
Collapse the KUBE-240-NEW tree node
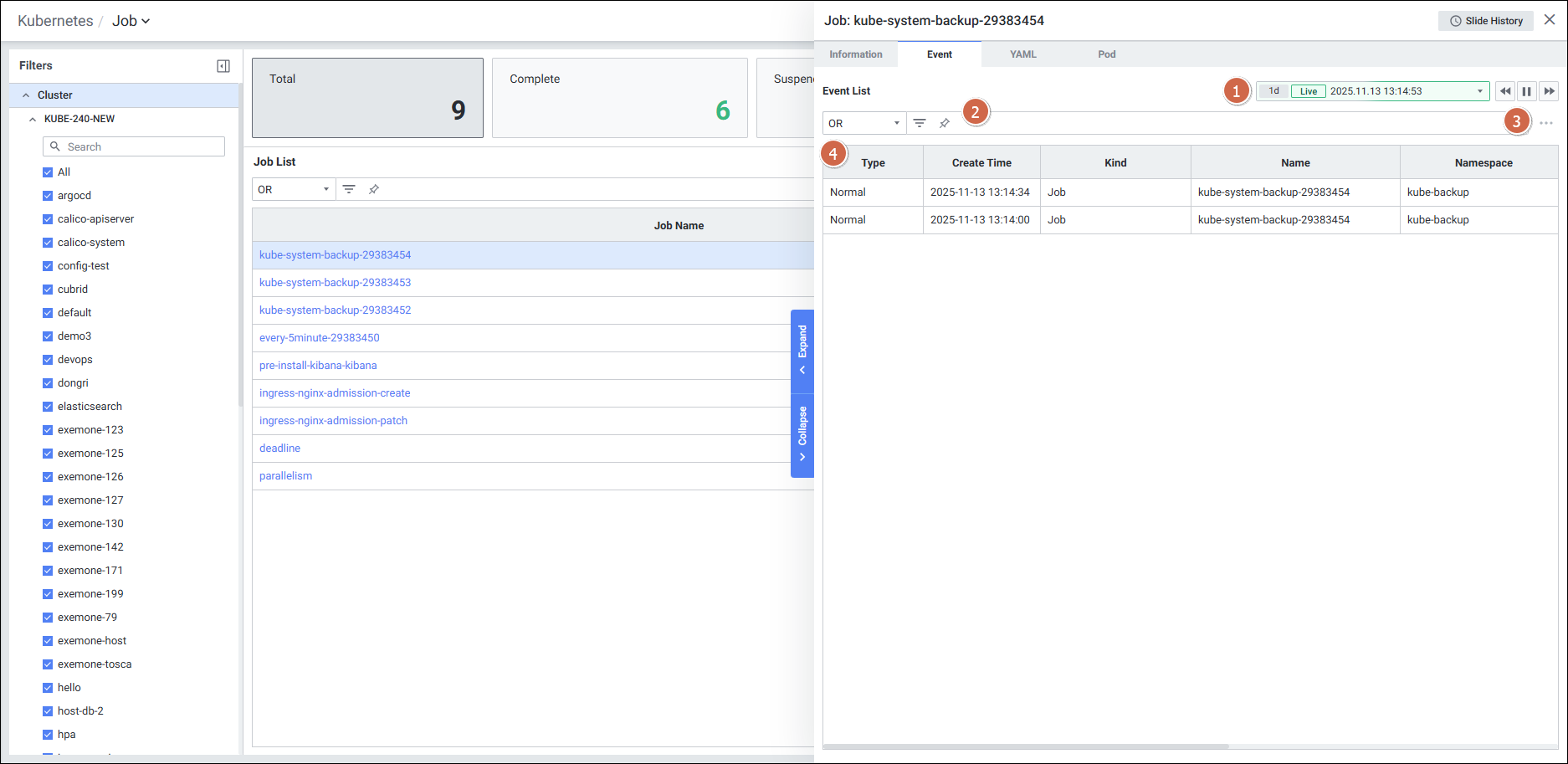point(33,119)
